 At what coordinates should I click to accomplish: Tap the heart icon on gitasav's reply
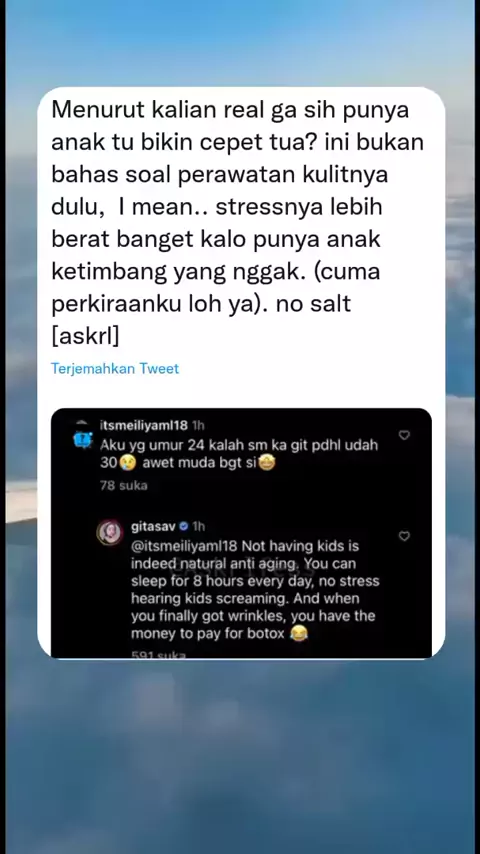[x=404, y=536]
